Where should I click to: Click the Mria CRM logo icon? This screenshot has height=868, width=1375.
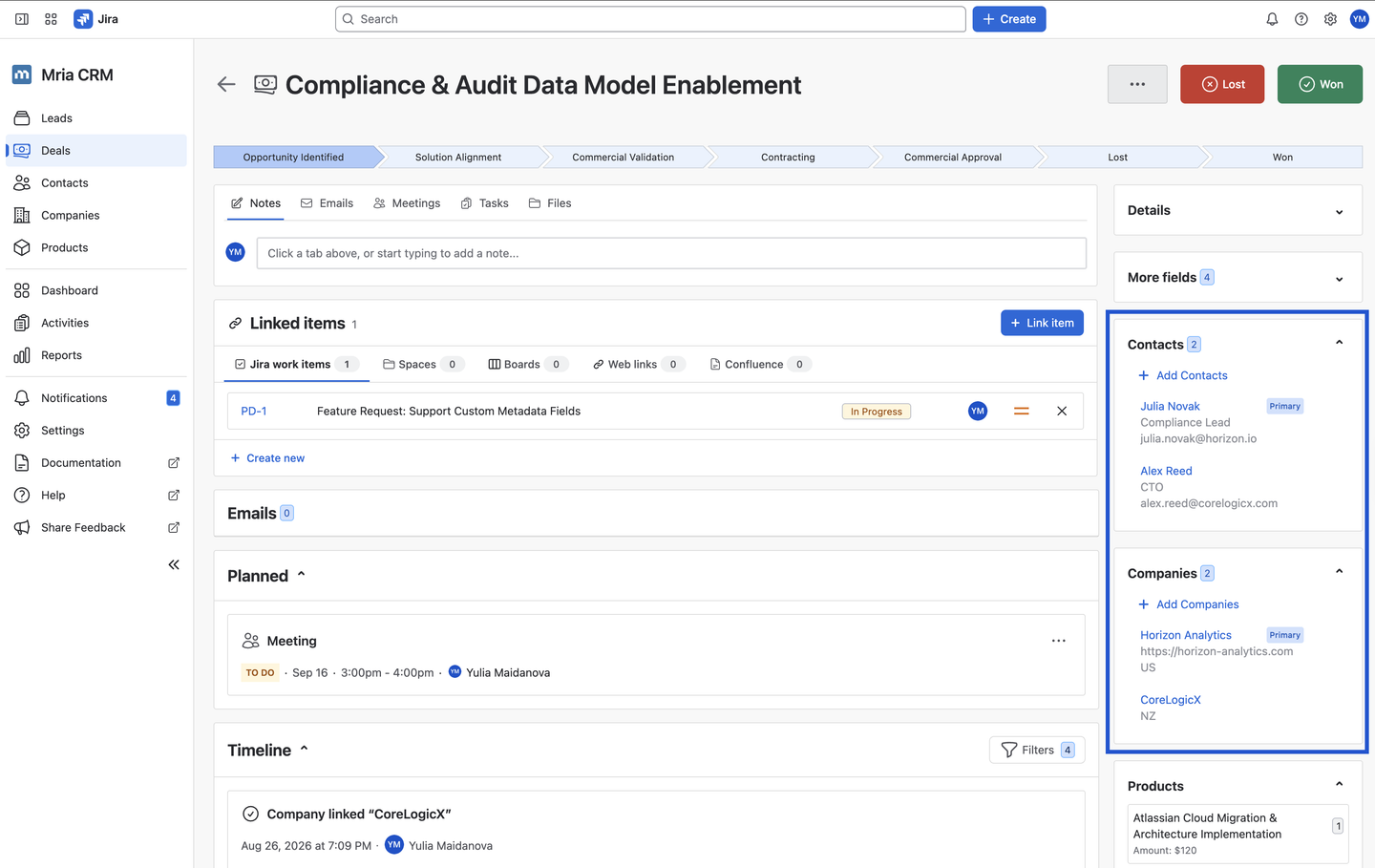coord(22,74)
